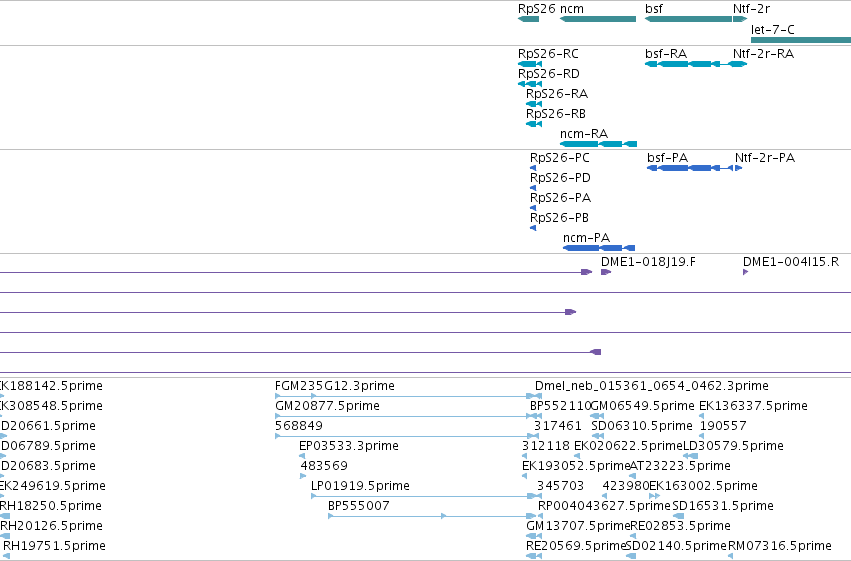The height and width of the screenshot is (561, 851).
Task: Select the RpS26-RD transcript label
Action: 549,74
